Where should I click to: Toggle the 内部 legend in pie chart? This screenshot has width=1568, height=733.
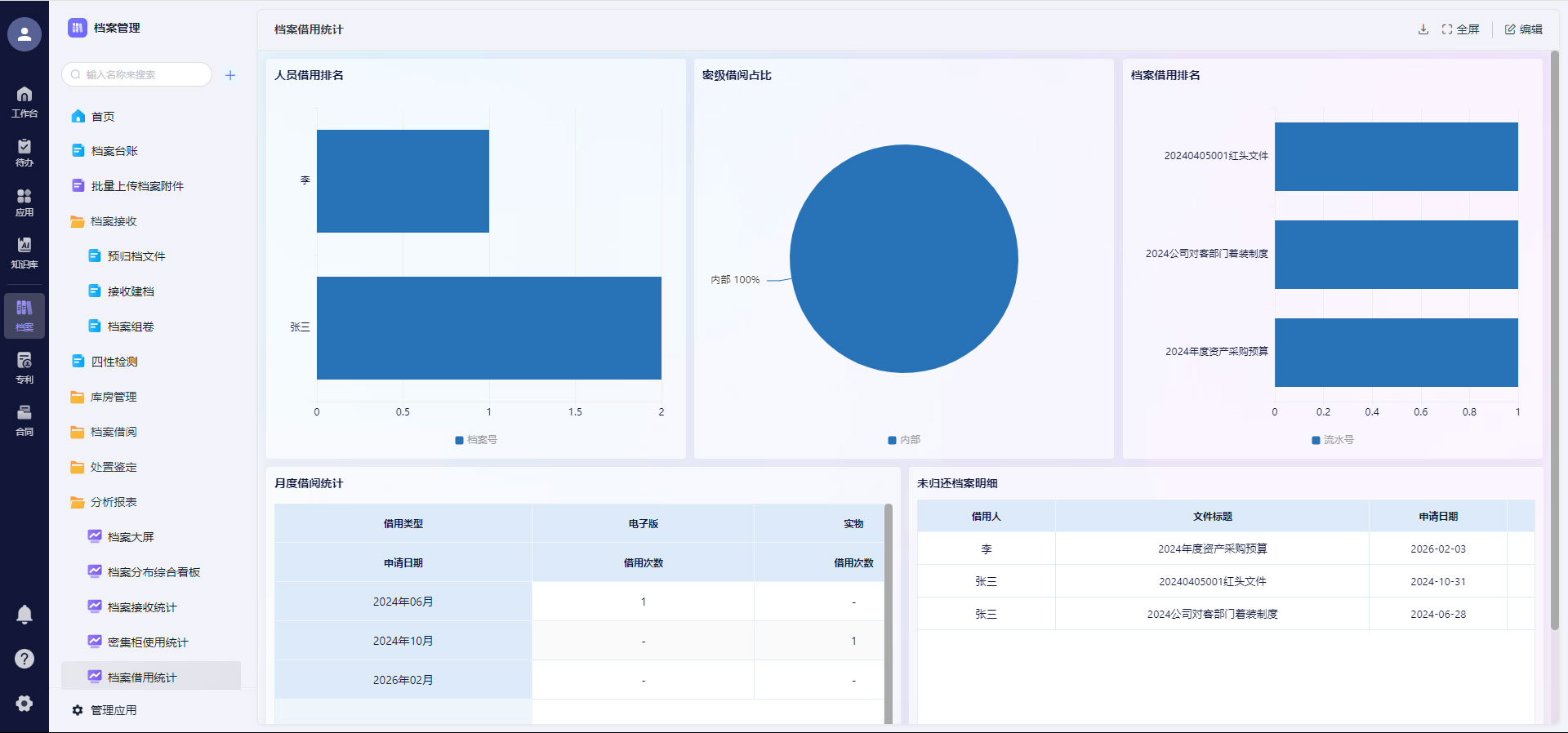904,440
